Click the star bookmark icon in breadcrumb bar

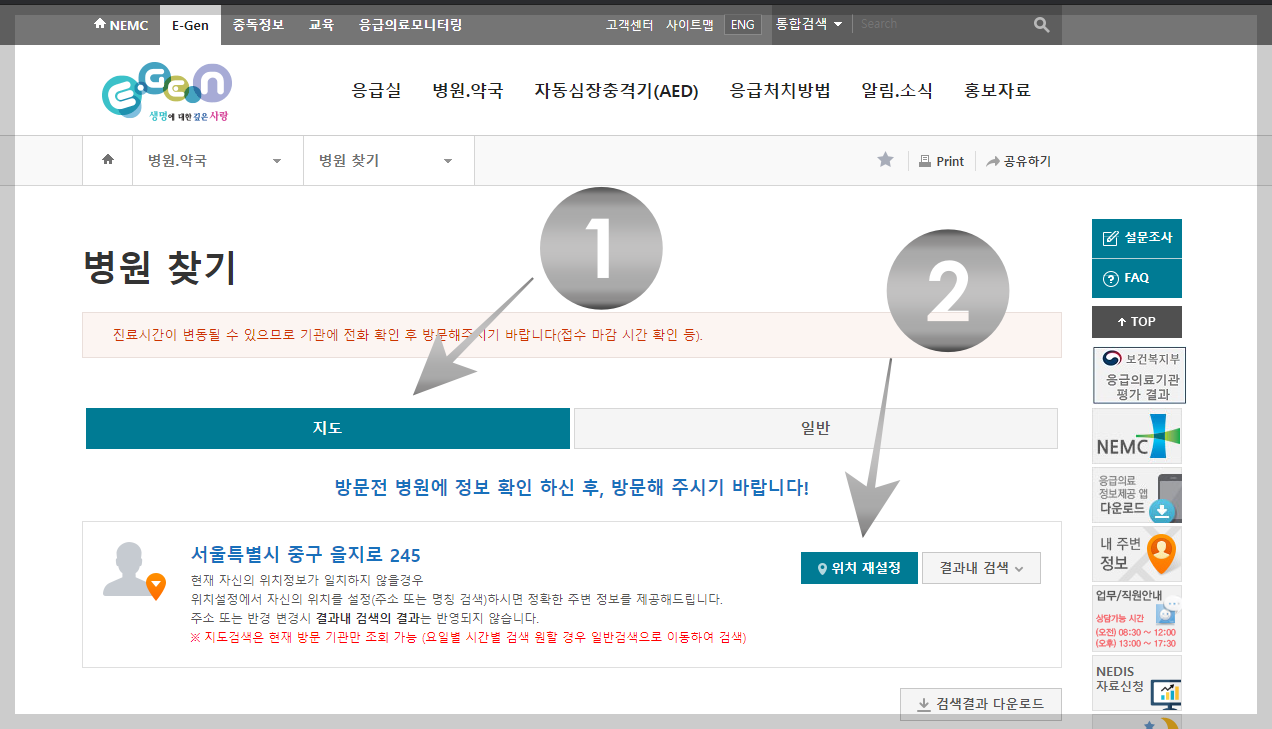point(884,160)
